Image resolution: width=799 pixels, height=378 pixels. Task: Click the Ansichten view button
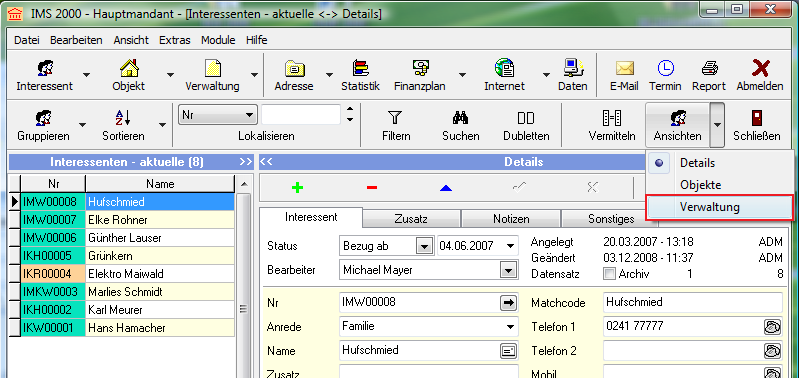(677, 125)
